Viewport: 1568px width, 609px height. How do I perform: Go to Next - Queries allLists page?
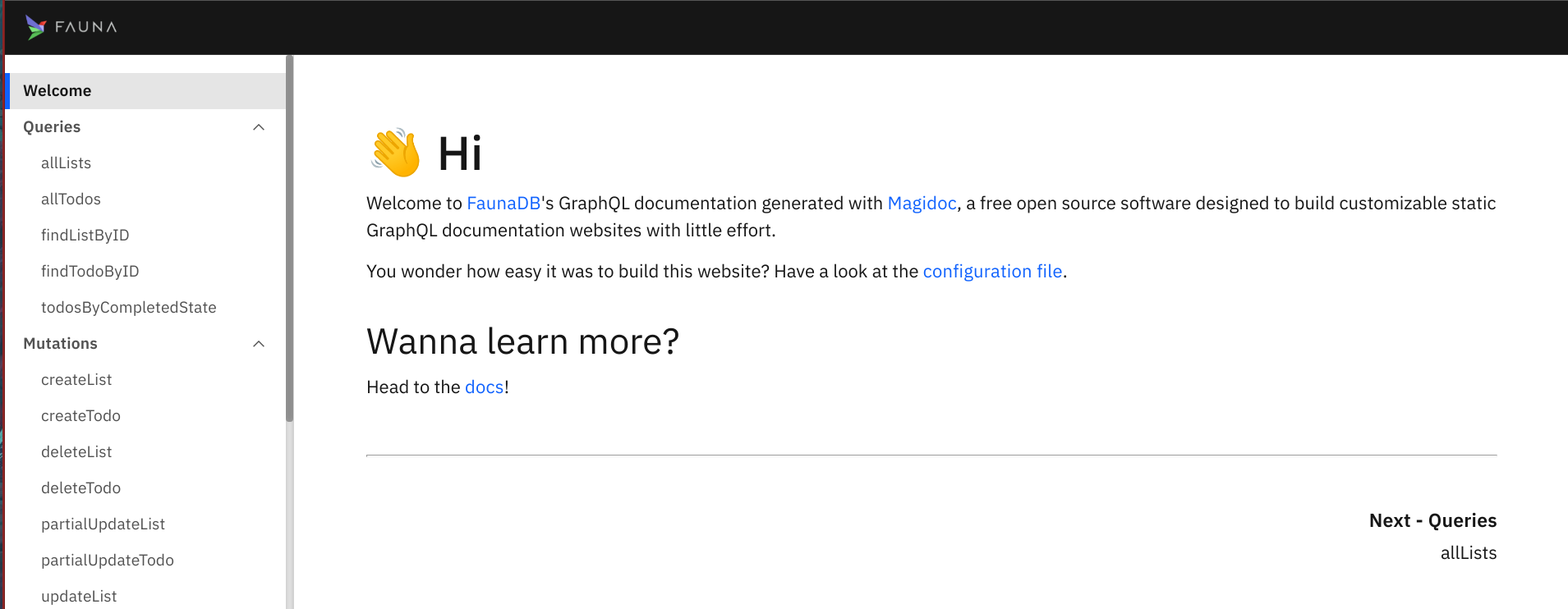click(x=1432, y=537)
